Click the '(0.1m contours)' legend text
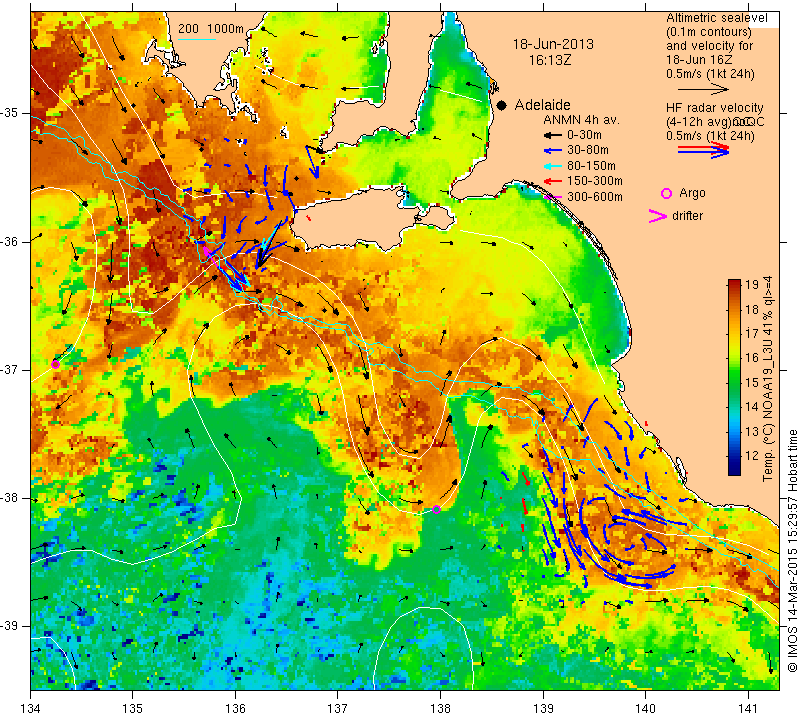 coord(708,32)
